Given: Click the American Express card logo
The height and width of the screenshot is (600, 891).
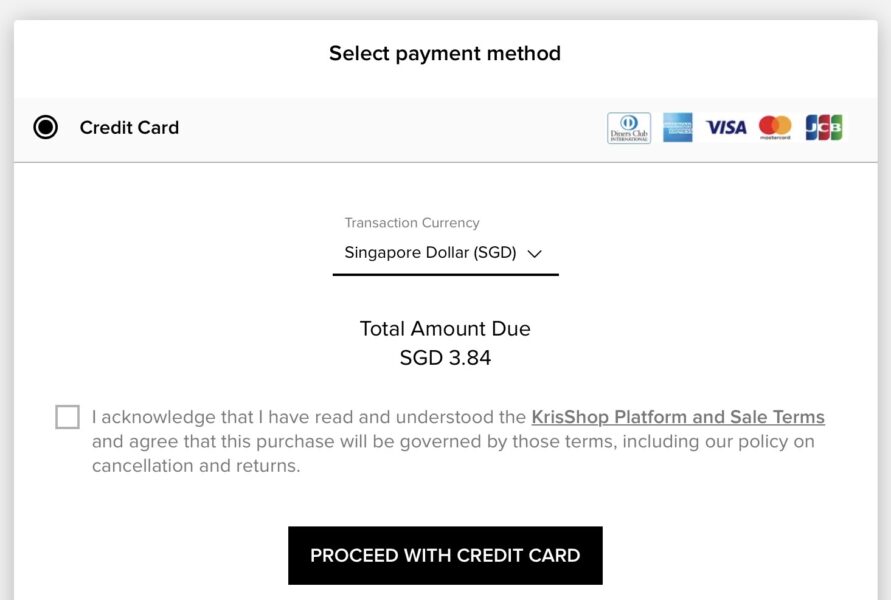Looking at the screenshot, I should click(678, 128).
